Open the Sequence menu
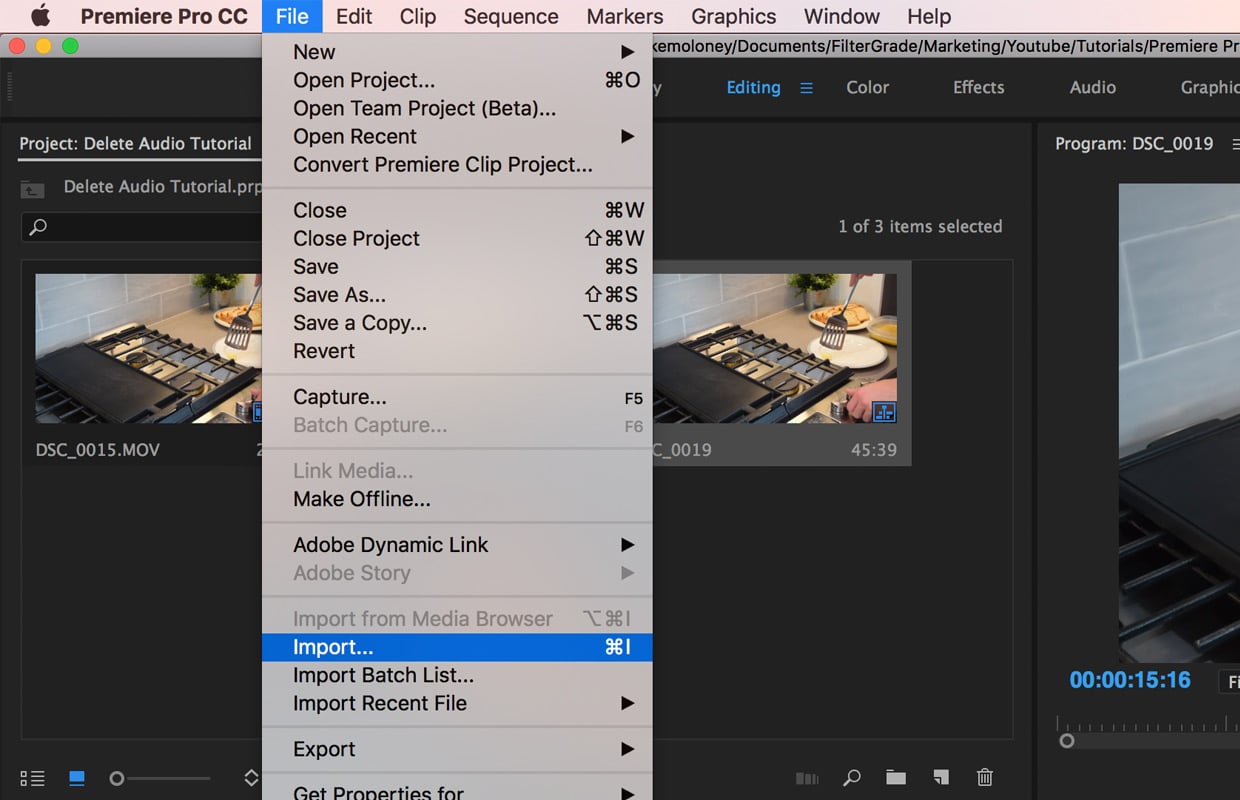Viewport: 1240px width, 800px height. [511, 16]
